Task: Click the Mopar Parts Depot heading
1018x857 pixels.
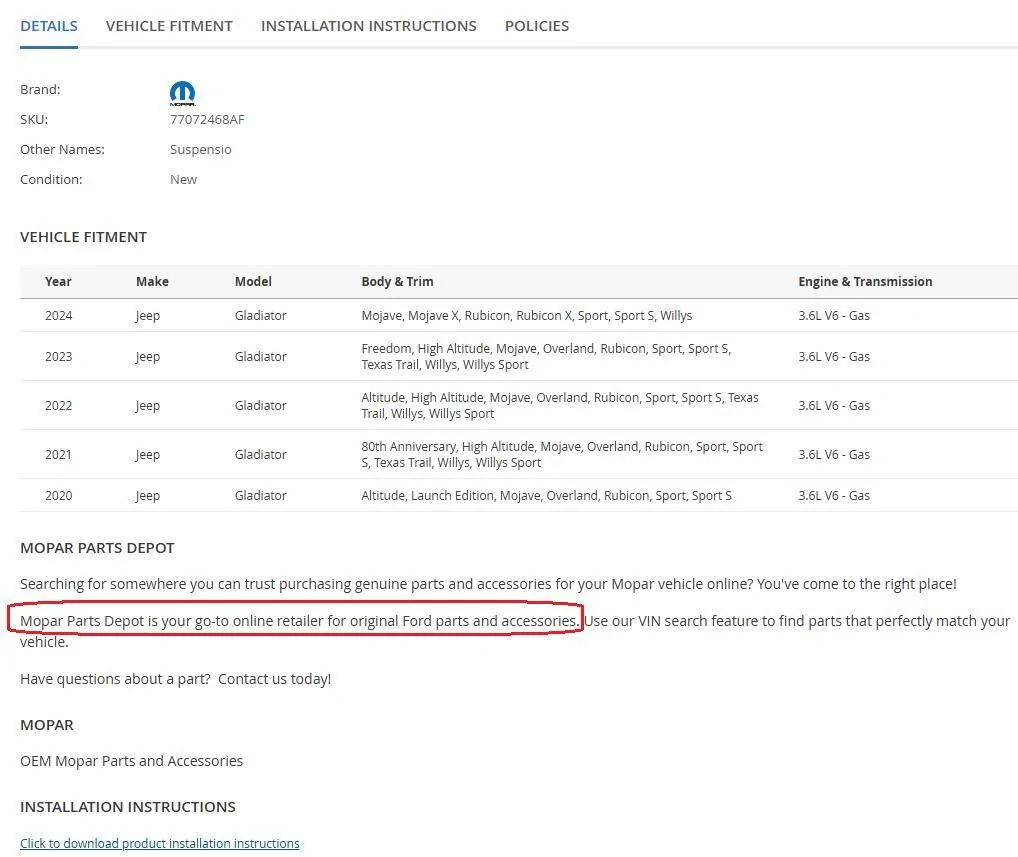Action: 97,548
